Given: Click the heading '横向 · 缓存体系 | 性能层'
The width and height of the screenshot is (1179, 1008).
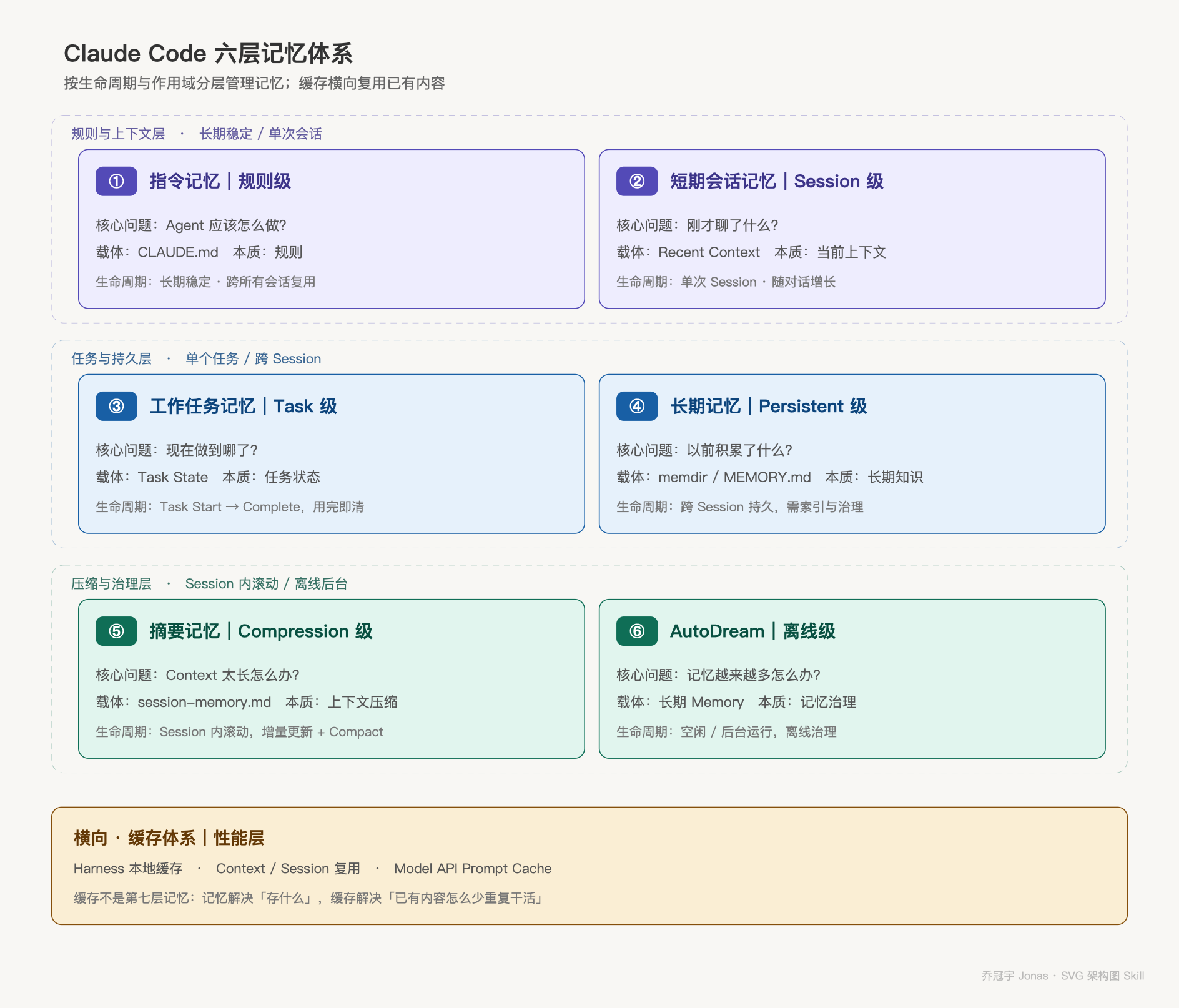Looking at the screenshot, I should [x=169, y=838].
